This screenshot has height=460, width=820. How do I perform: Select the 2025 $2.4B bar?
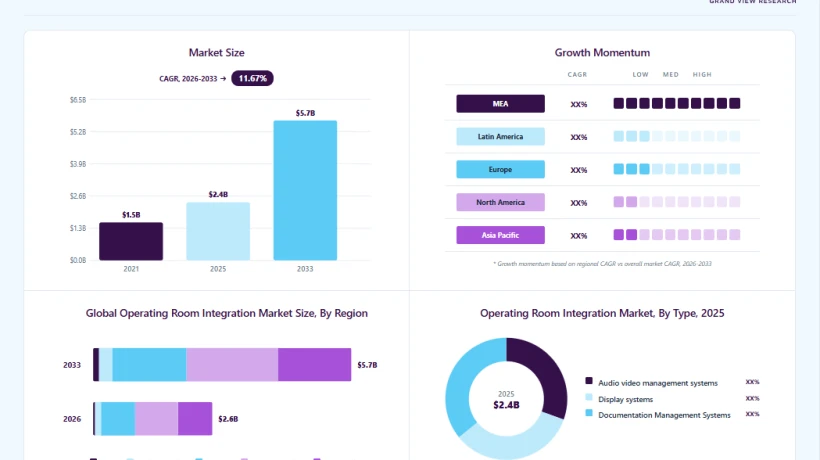(x=218, y=231)
